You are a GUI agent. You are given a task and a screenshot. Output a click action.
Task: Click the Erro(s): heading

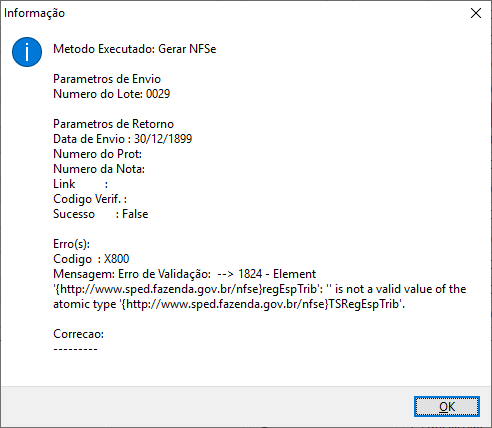click(72, 244)
